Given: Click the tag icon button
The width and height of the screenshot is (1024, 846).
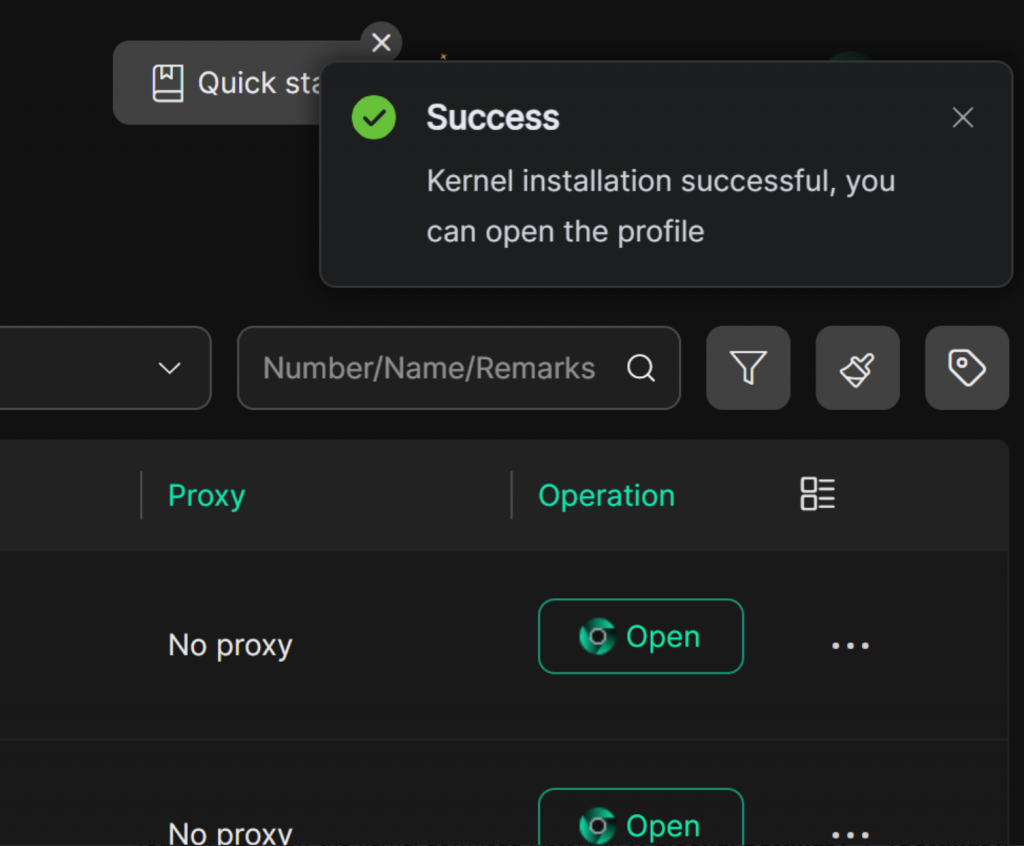Looking at the screenshot, I should (966, 368).
